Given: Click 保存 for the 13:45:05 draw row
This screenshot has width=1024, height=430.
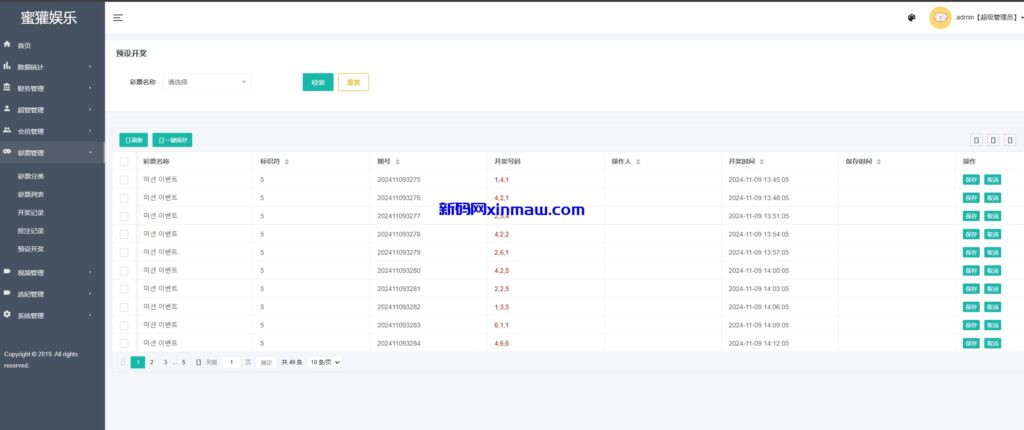Looking at the screenshot, I should coord(971,180).
